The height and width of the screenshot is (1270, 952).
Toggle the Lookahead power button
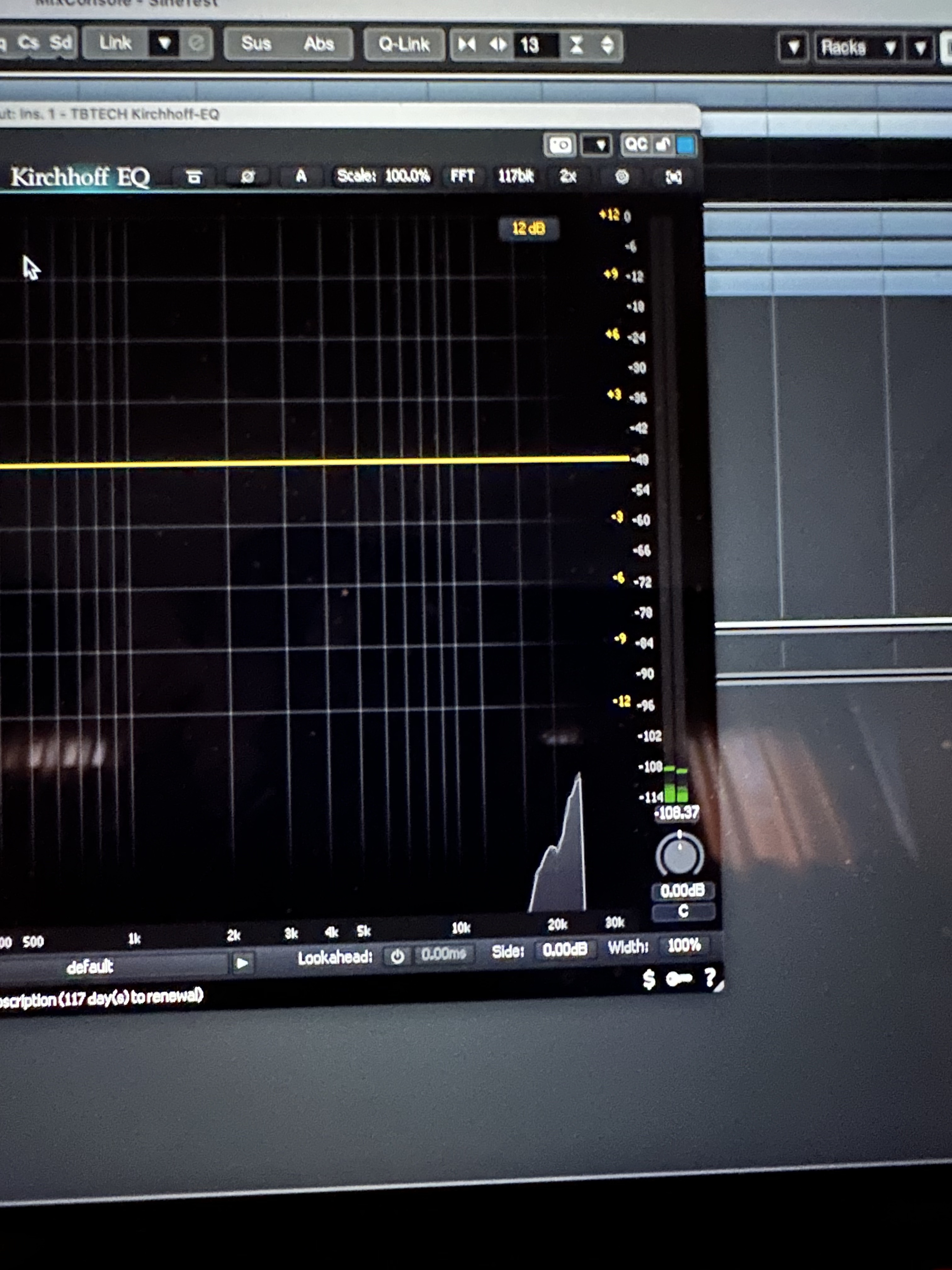point(397,957)
